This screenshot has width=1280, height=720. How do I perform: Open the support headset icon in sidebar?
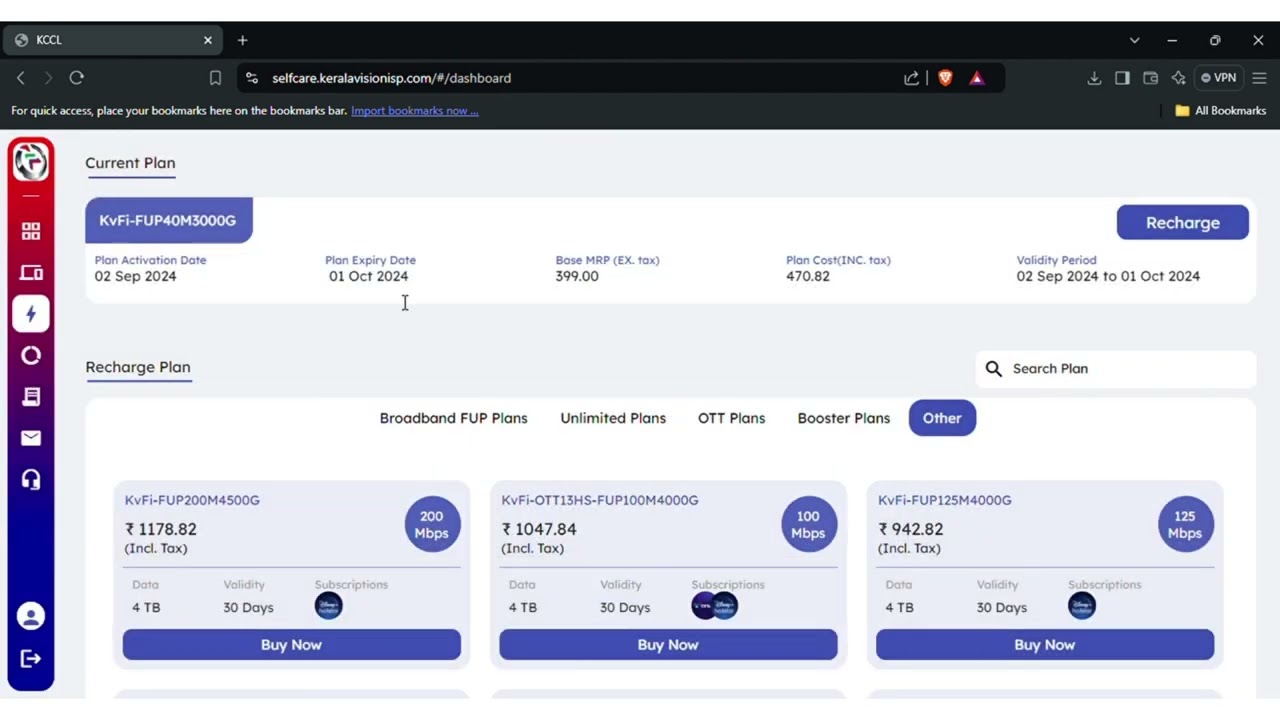31,479
